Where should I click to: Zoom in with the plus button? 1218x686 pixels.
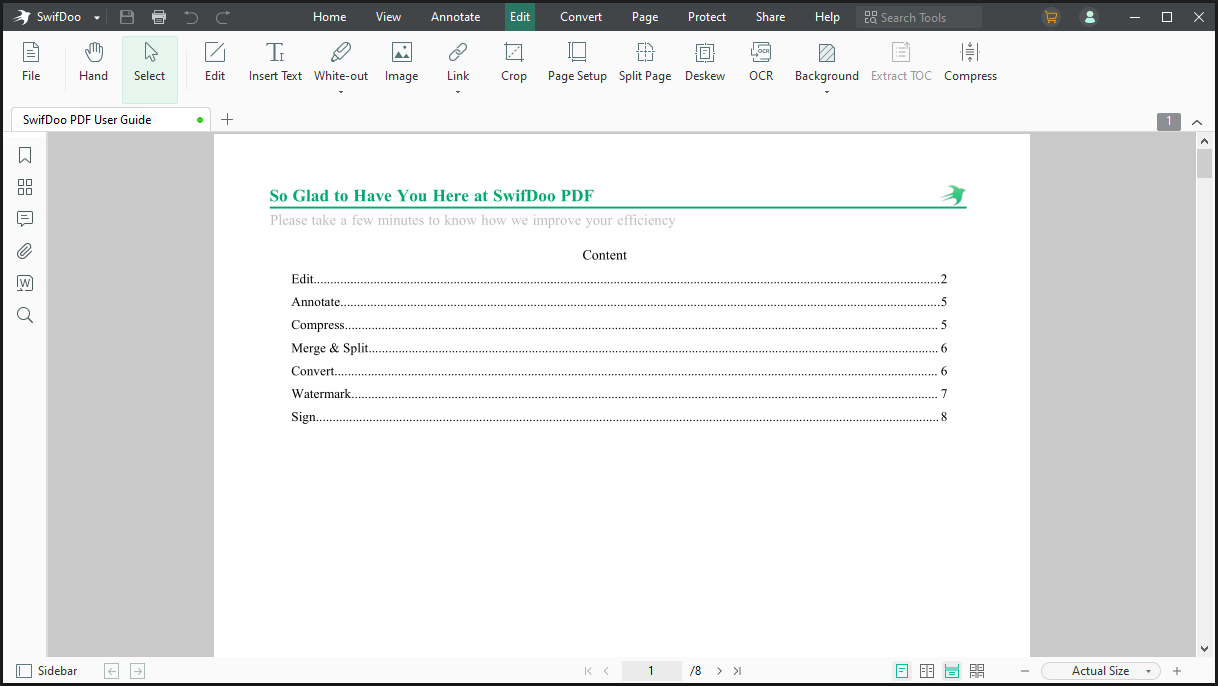click(x=1177, y=671)
